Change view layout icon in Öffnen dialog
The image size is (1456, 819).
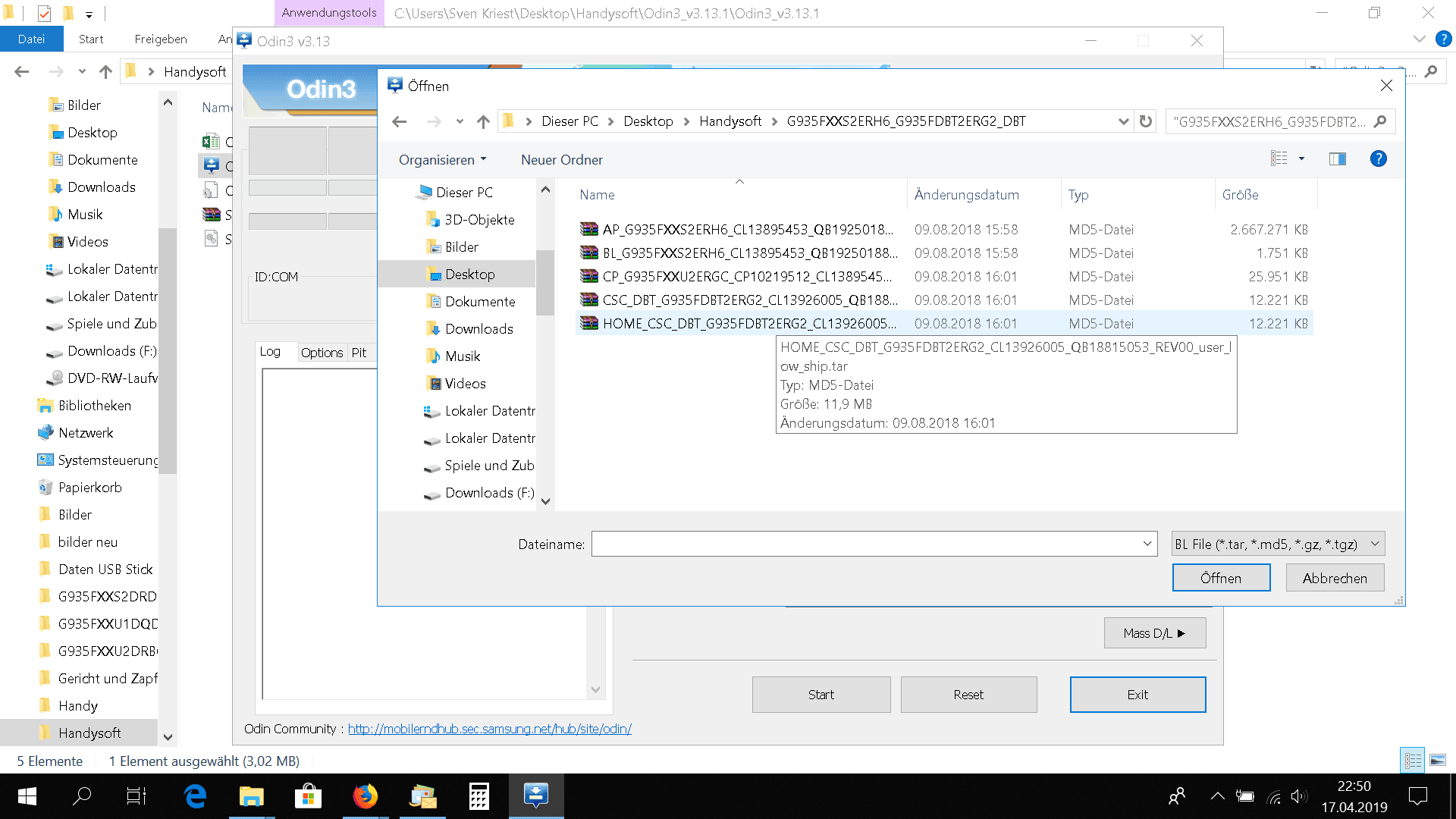click(x=1279, y=158)
